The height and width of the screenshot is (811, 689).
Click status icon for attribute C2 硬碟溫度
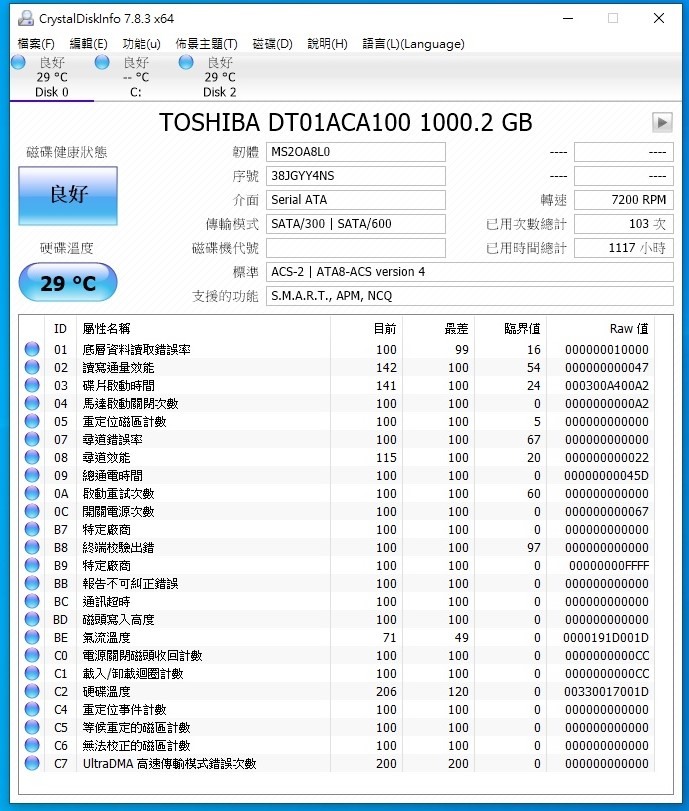click(32, 692)
